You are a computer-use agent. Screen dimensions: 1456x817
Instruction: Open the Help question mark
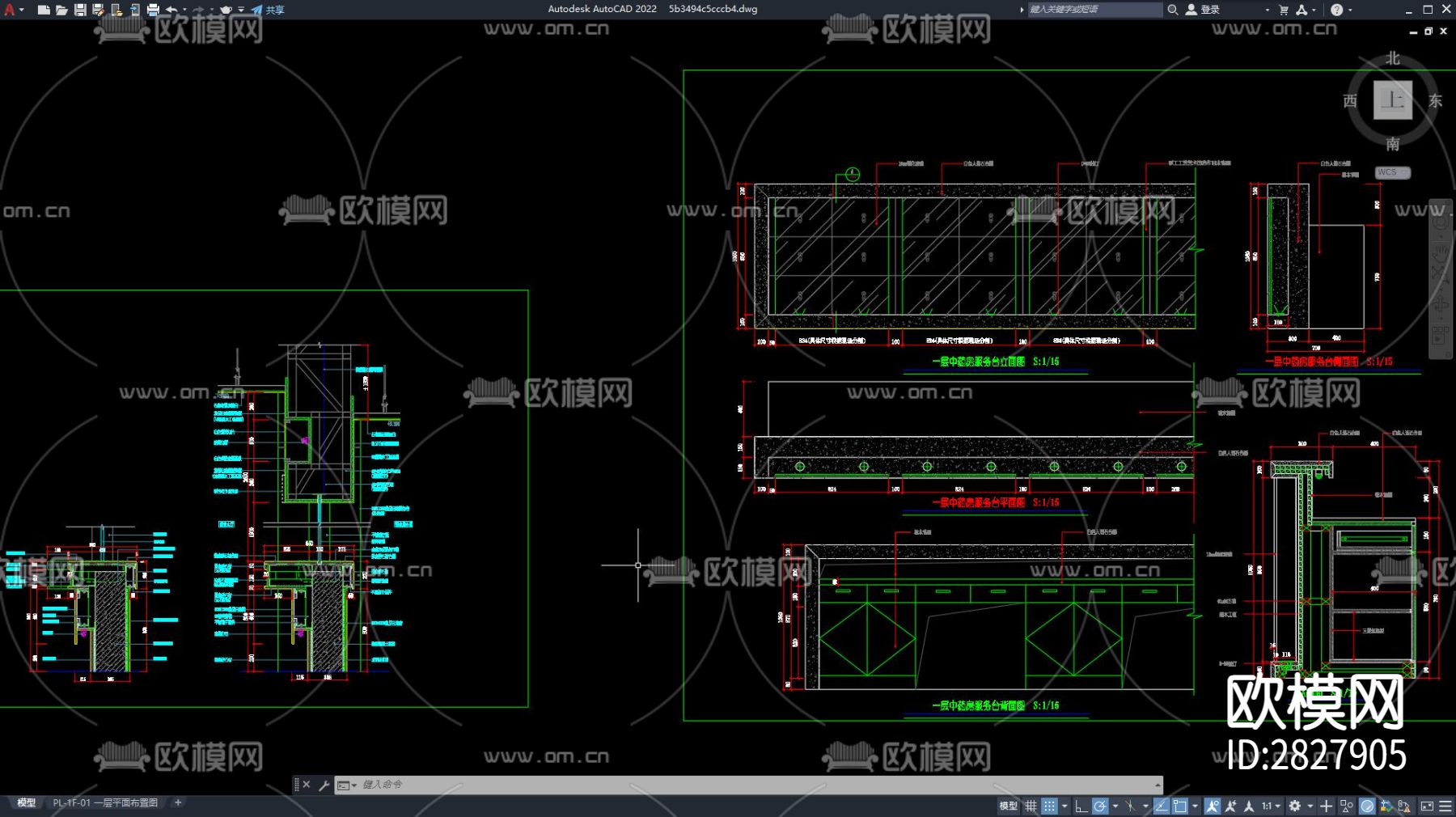[1336, 10]
